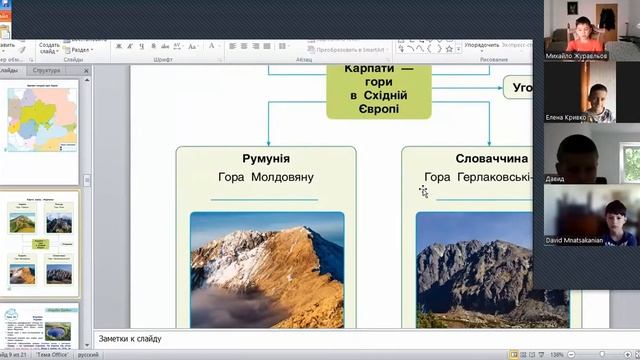Switch to Normal view in status bar

(514, 355)
